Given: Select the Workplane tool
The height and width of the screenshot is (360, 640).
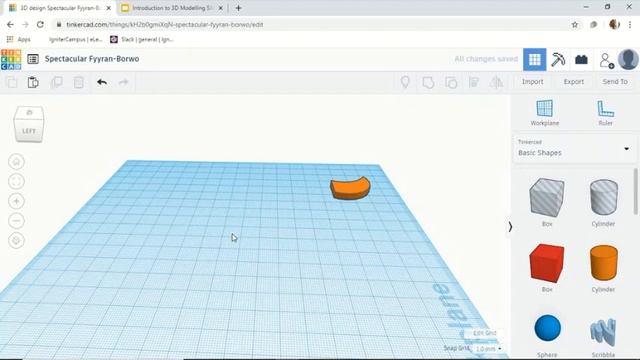Looking at the screenshot, I should [545, 113].
